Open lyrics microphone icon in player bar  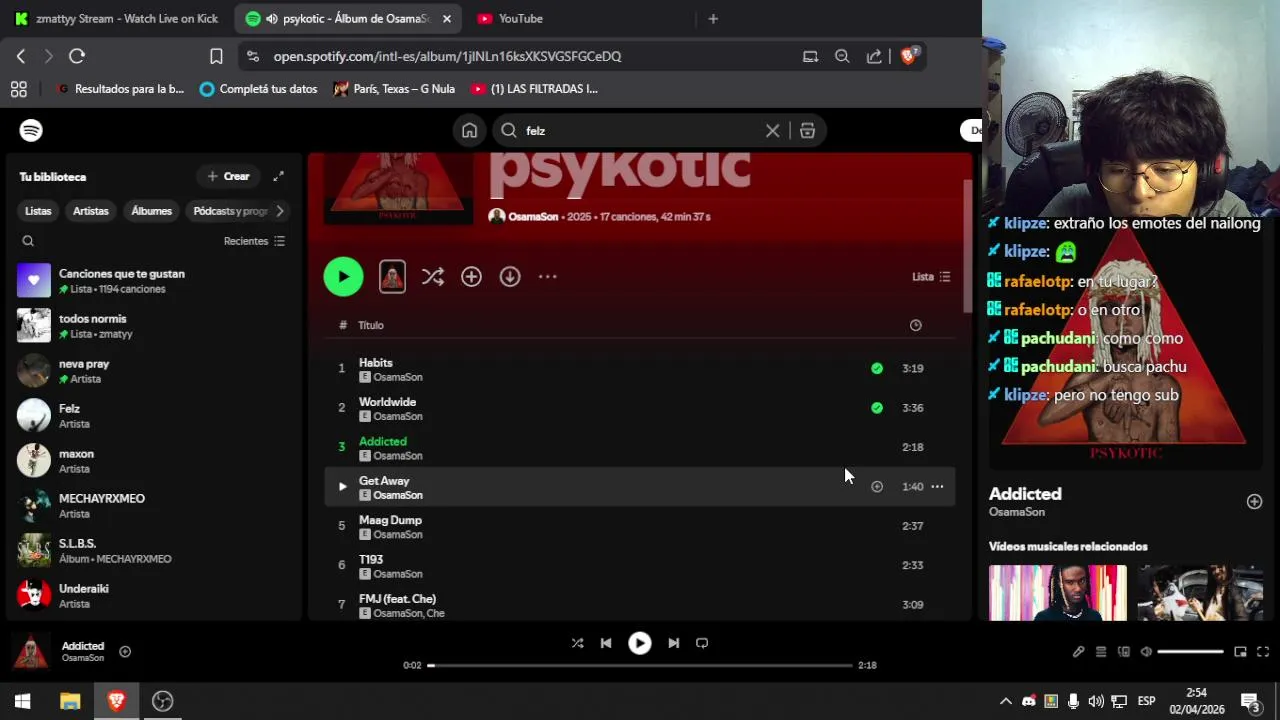click(1078, 652)
